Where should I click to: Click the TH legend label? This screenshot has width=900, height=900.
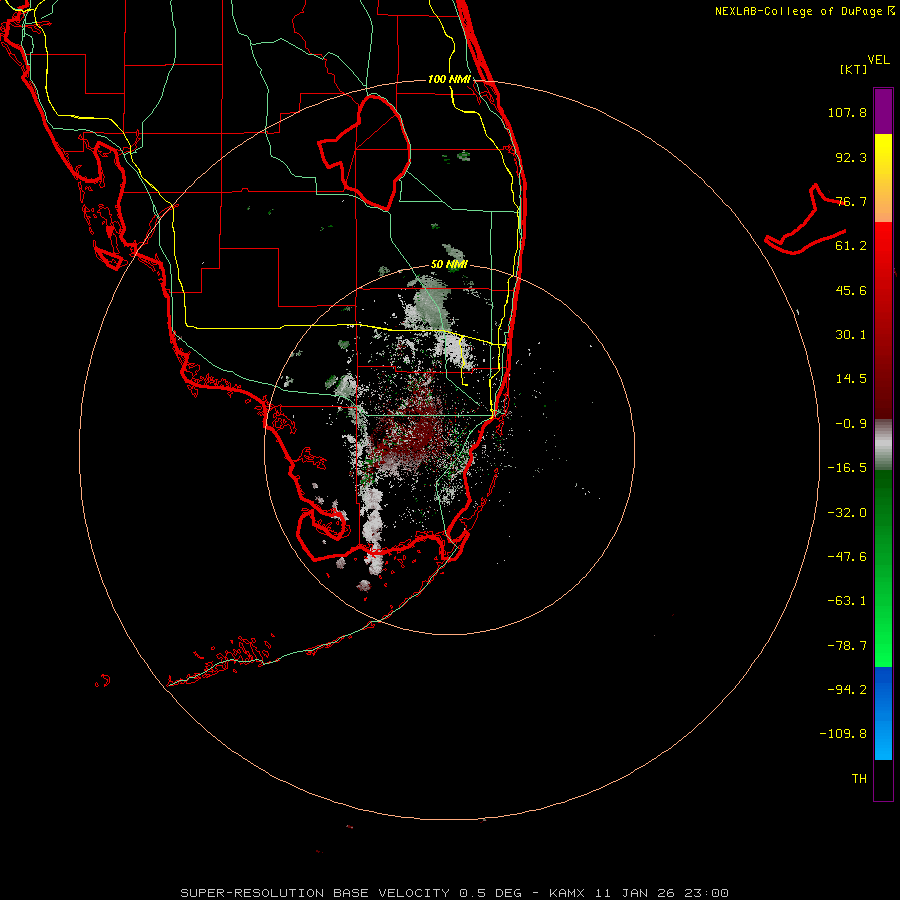click(859, 779)
